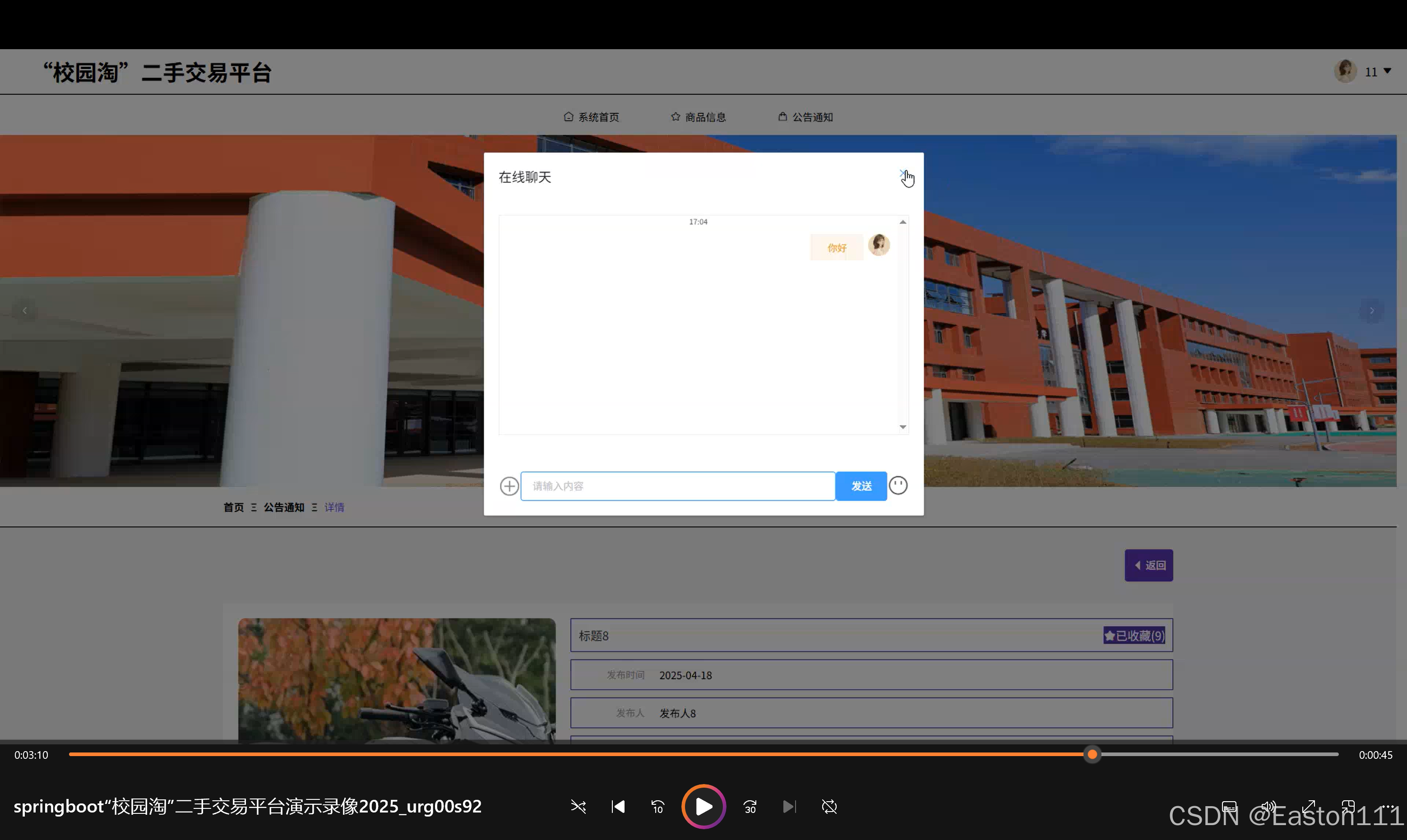The height and width of the screenshot is (840, 1407).
Task: Click 首页 breadcrumb link
Action: 233,507
